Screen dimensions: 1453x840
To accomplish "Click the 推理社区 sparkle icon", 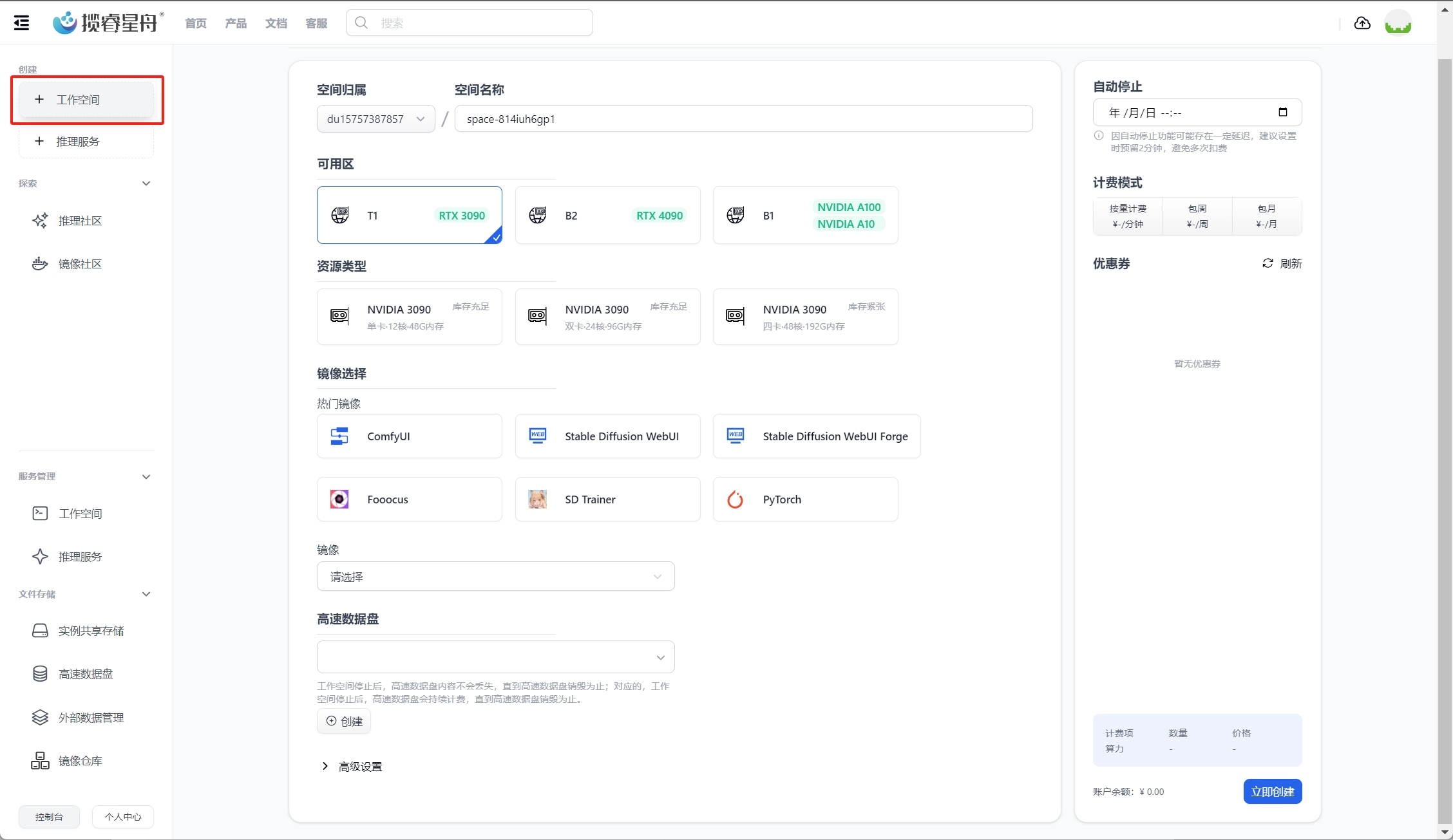I will click(x=40, y=221).
